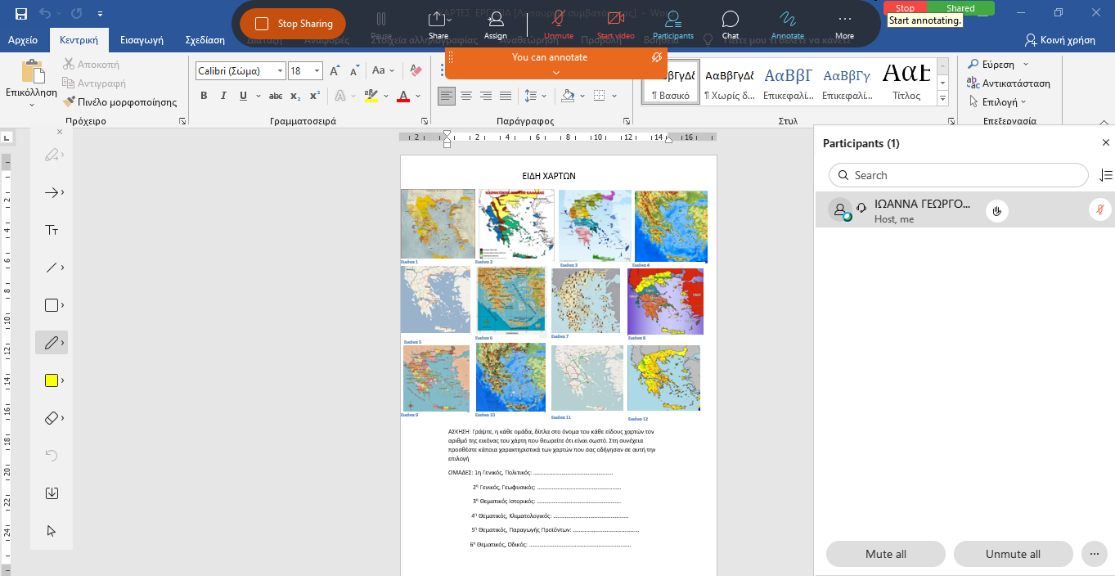Type in the participants Search field

[958, 175]
